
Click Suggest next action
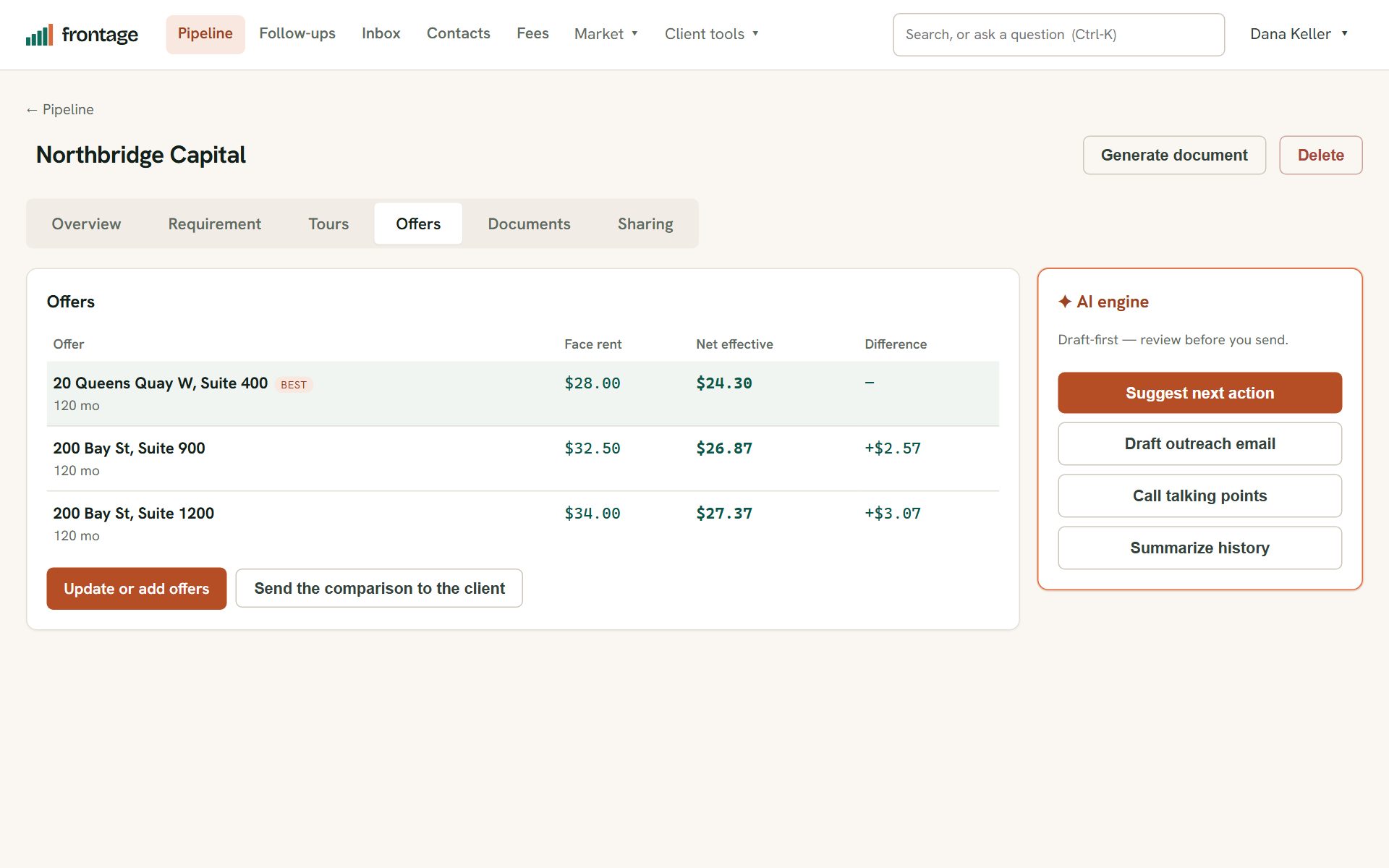(1199, 393)
